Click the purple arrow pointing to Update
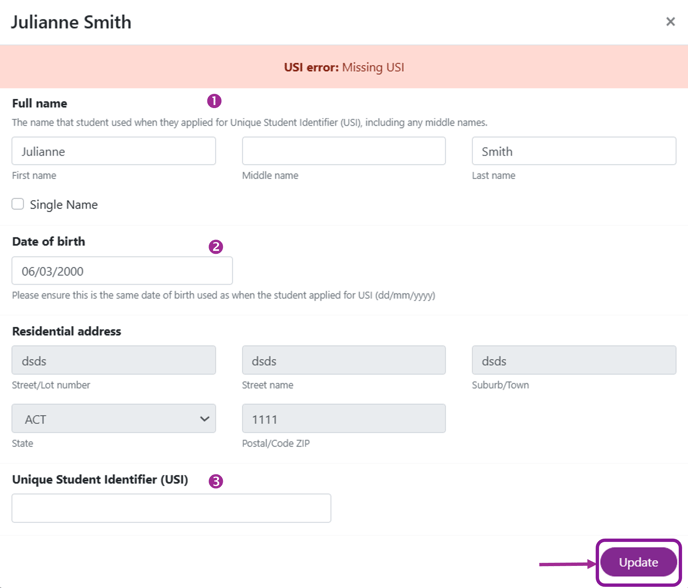 point(568,564)
